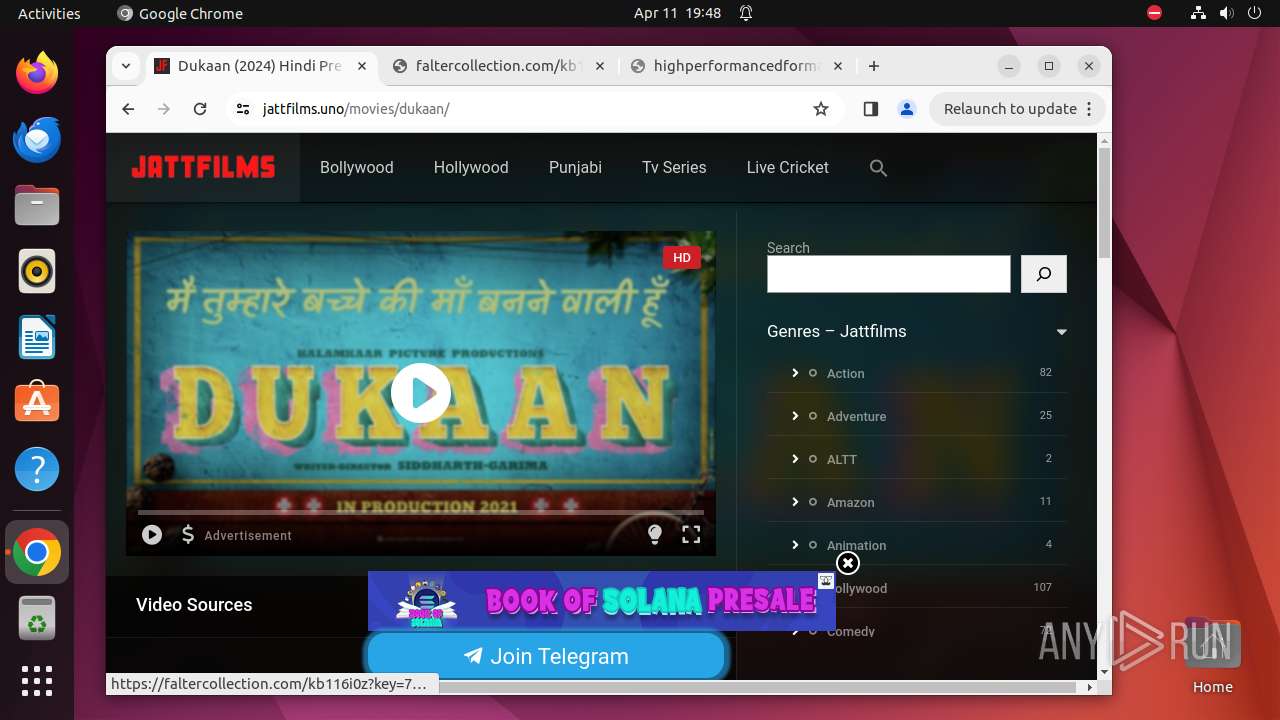Viewport: 1280px width, 720px height.
Task: Open the Action genre link
Action: tap(845, 373)
